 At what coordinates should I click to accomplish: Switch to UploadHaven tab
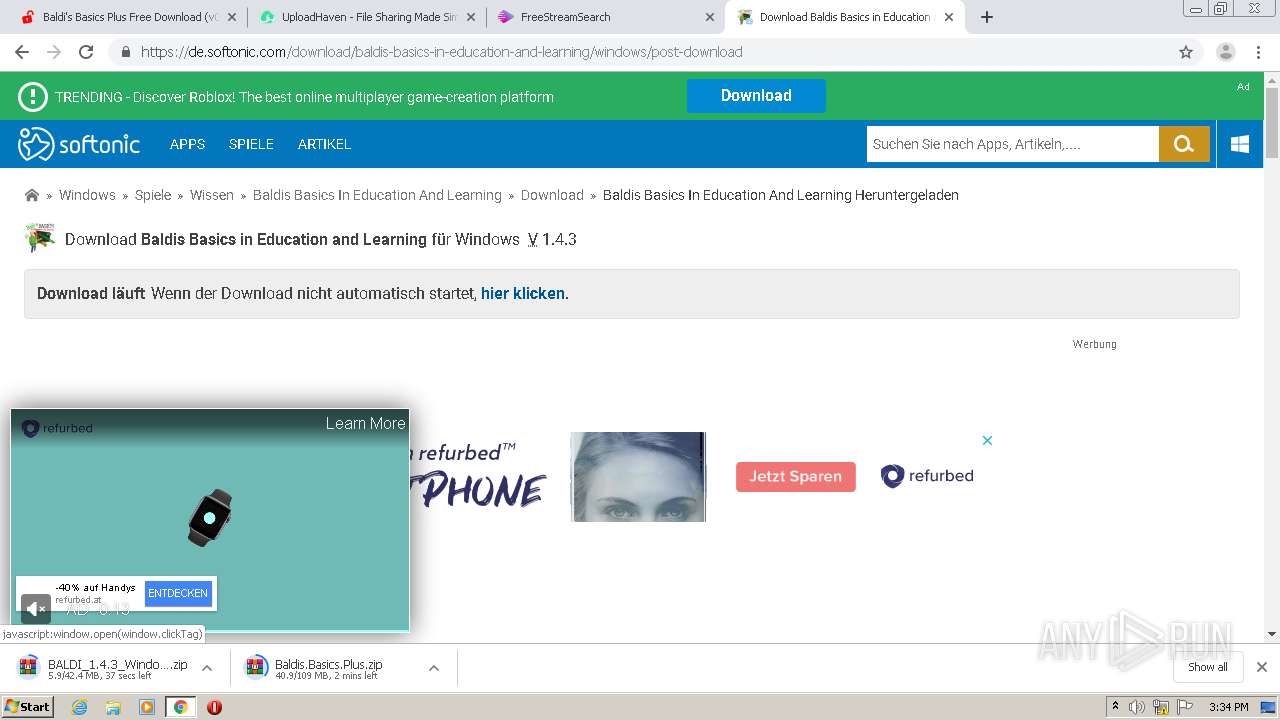tap(366, 17)
